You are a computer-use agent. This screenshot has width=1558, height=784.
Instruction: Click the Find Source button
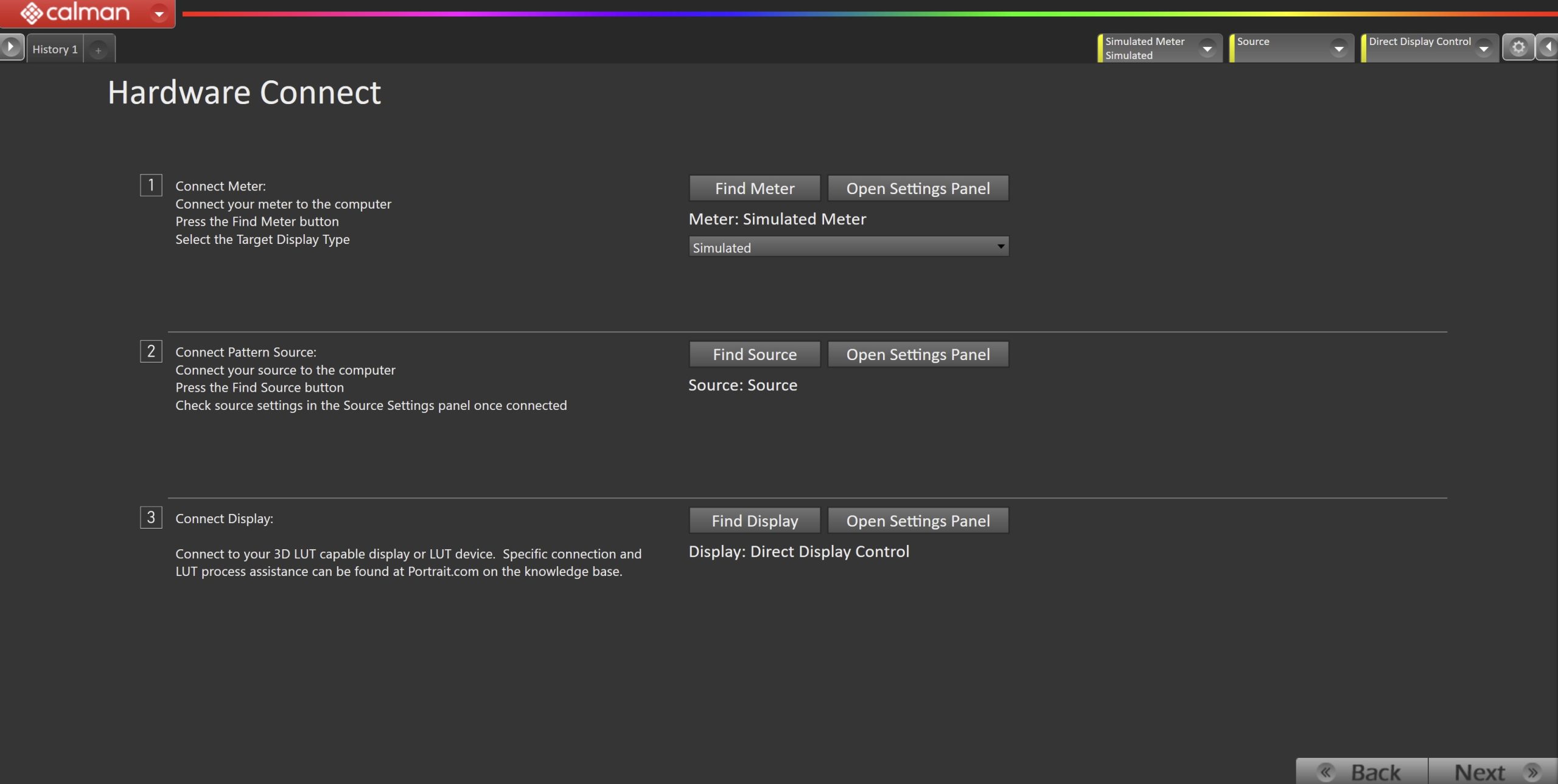tap(754, 355)
